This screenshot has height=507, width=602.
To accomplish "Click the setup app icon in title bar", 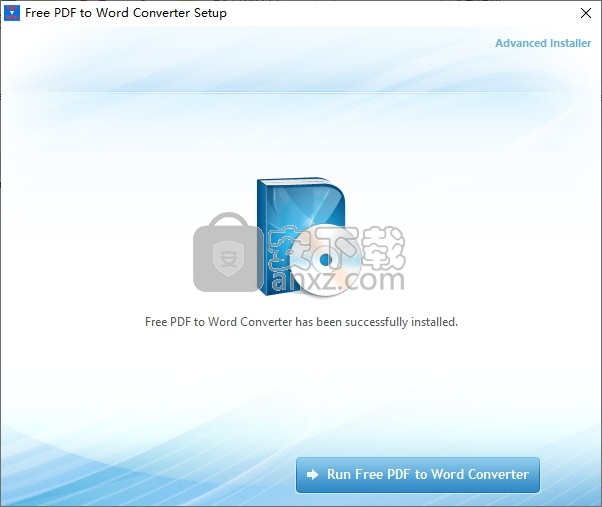I will pos(12,13).
